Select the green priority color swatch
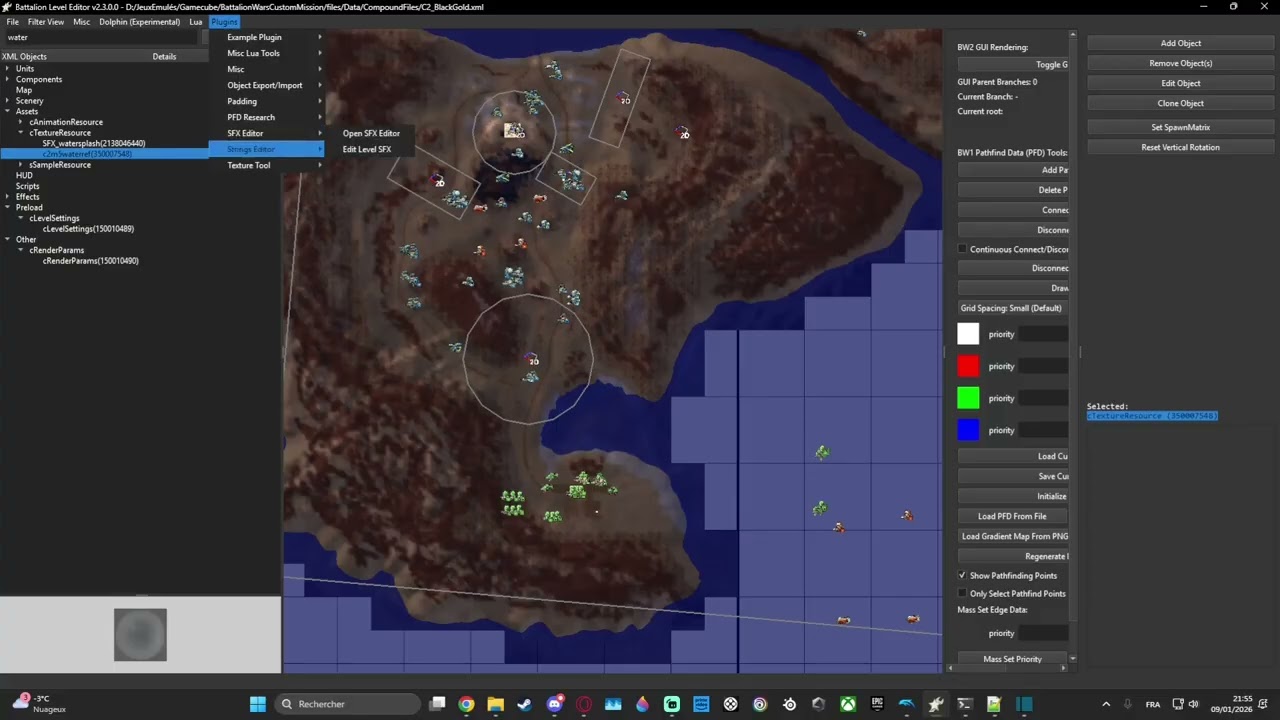The width and height of the screenshot is (1280, 720). tap(968, 398)
